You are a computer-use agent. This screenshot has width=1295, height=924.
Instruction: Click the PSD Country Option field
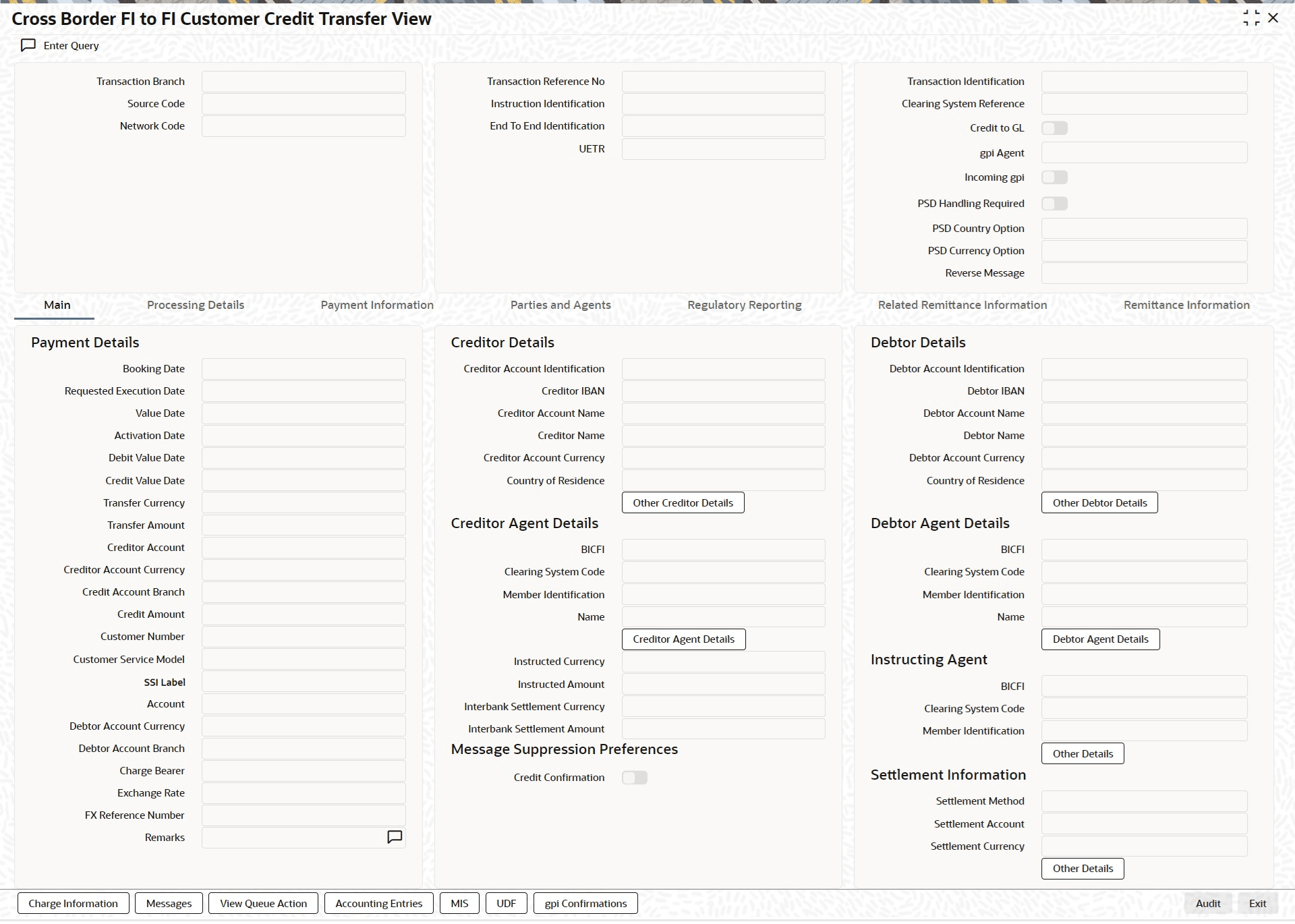[x=1144, y=229]
